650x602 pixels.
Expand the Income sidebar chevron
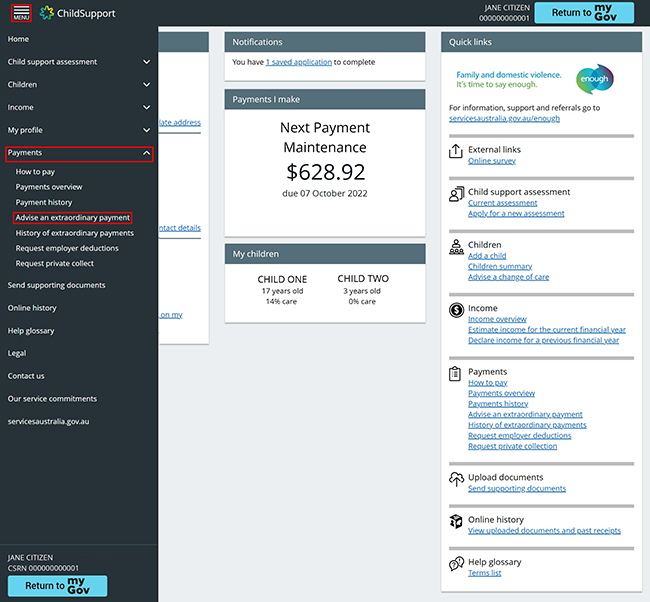pyautogui.click(x=146, y=107)
